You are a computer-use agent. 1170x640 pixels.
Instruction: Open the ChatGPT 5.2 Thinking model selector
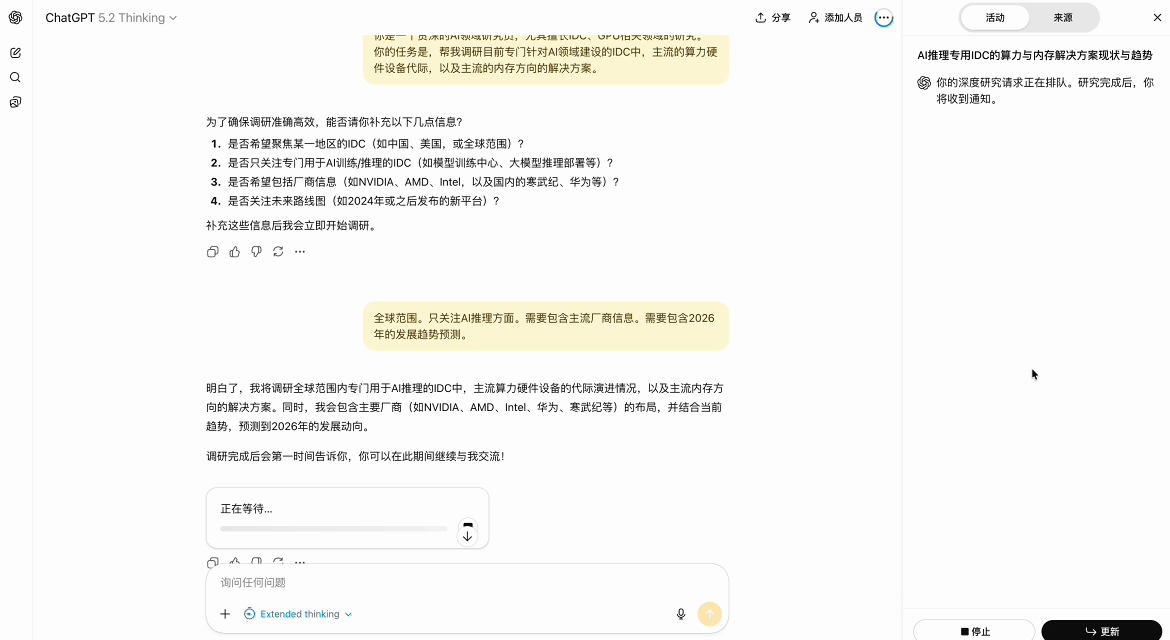click(x=111, y=18)
